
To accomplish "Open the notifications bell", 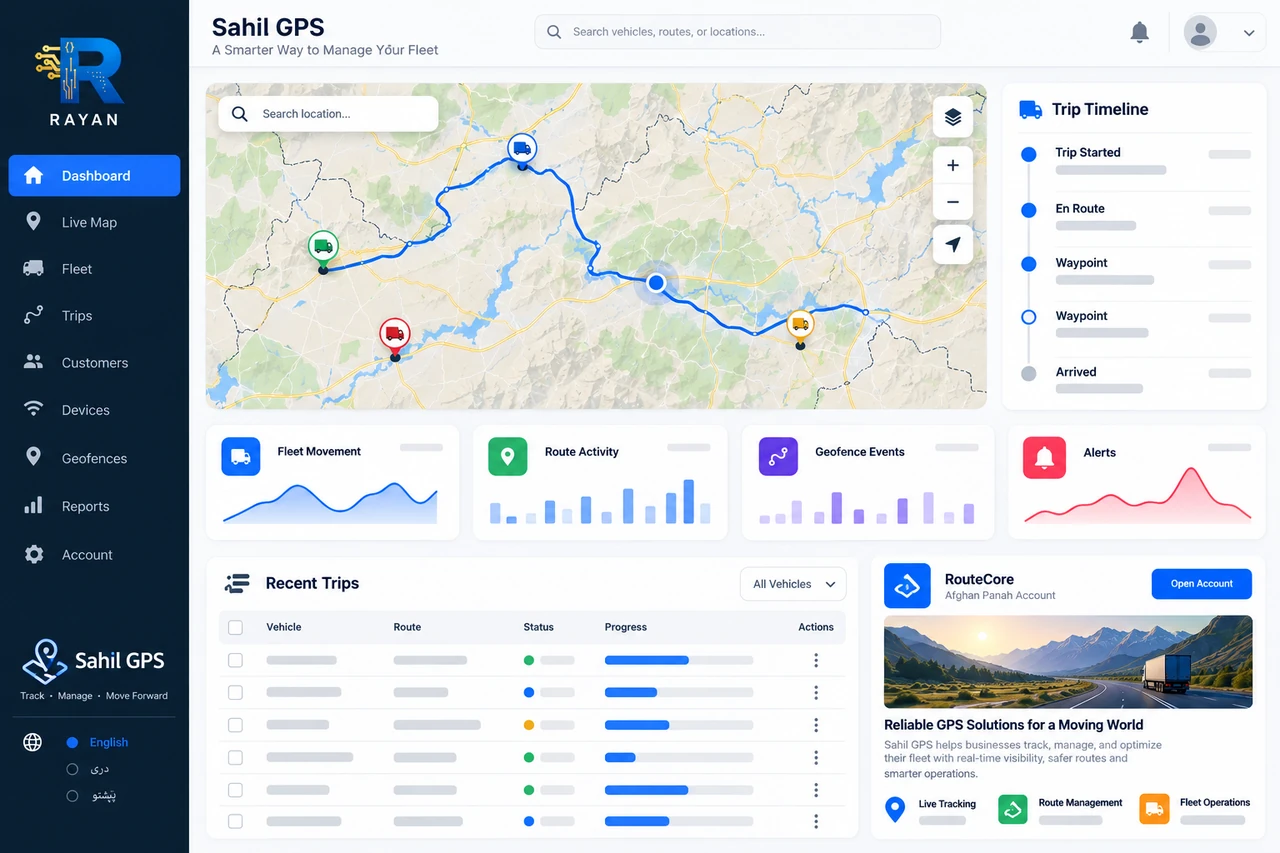I will tap(1139, 32).
